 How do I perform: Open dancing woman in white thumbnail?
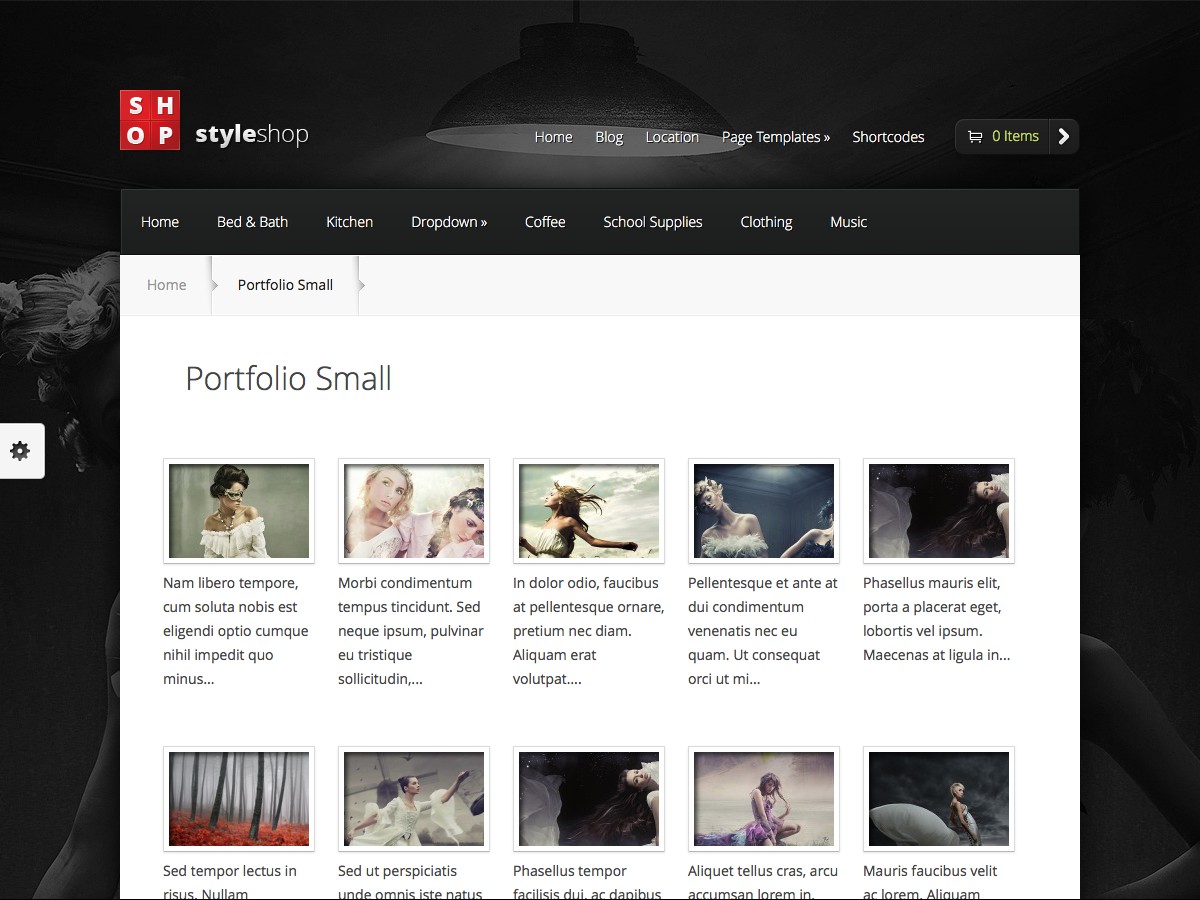click(x=414, y=799)
